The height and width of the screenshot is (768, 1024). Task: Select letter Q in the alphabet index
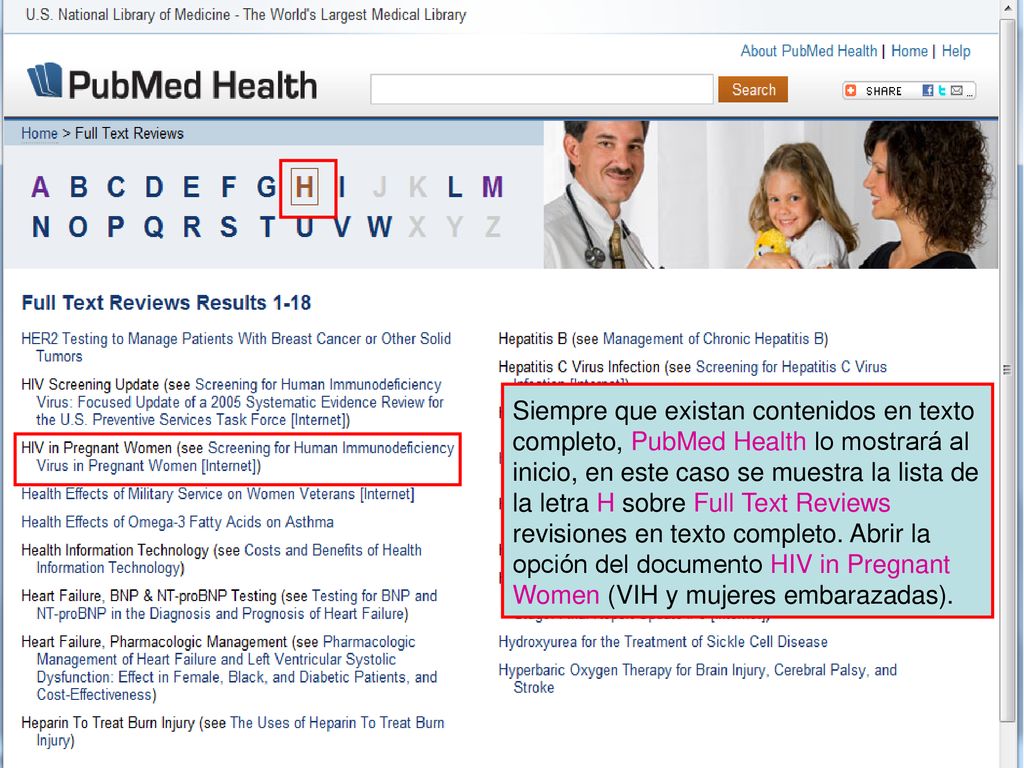pyautogui.click(x=153, y=227)
